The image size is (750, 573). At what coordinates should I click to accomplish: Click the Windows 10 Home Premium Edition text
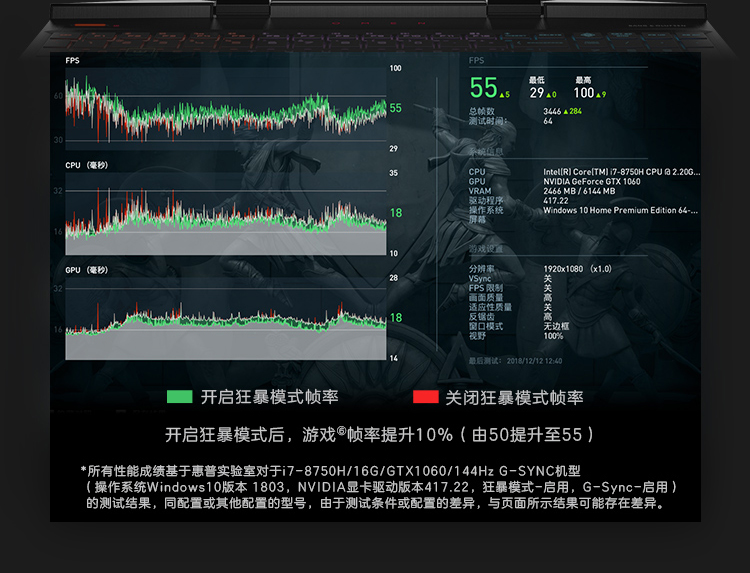click(620, 210)
